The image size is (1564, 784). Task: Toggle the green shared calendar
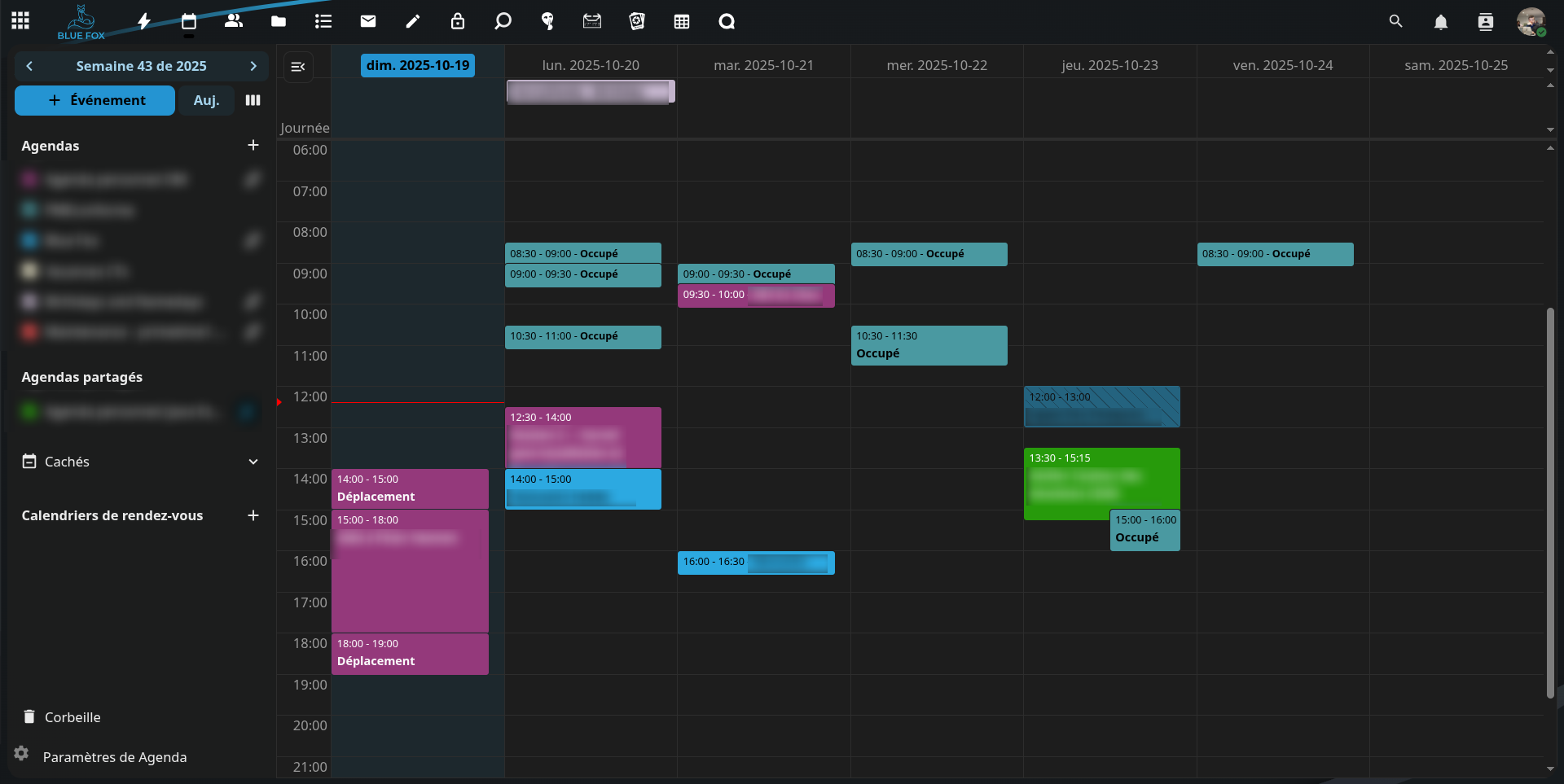(x=29, y=412)
